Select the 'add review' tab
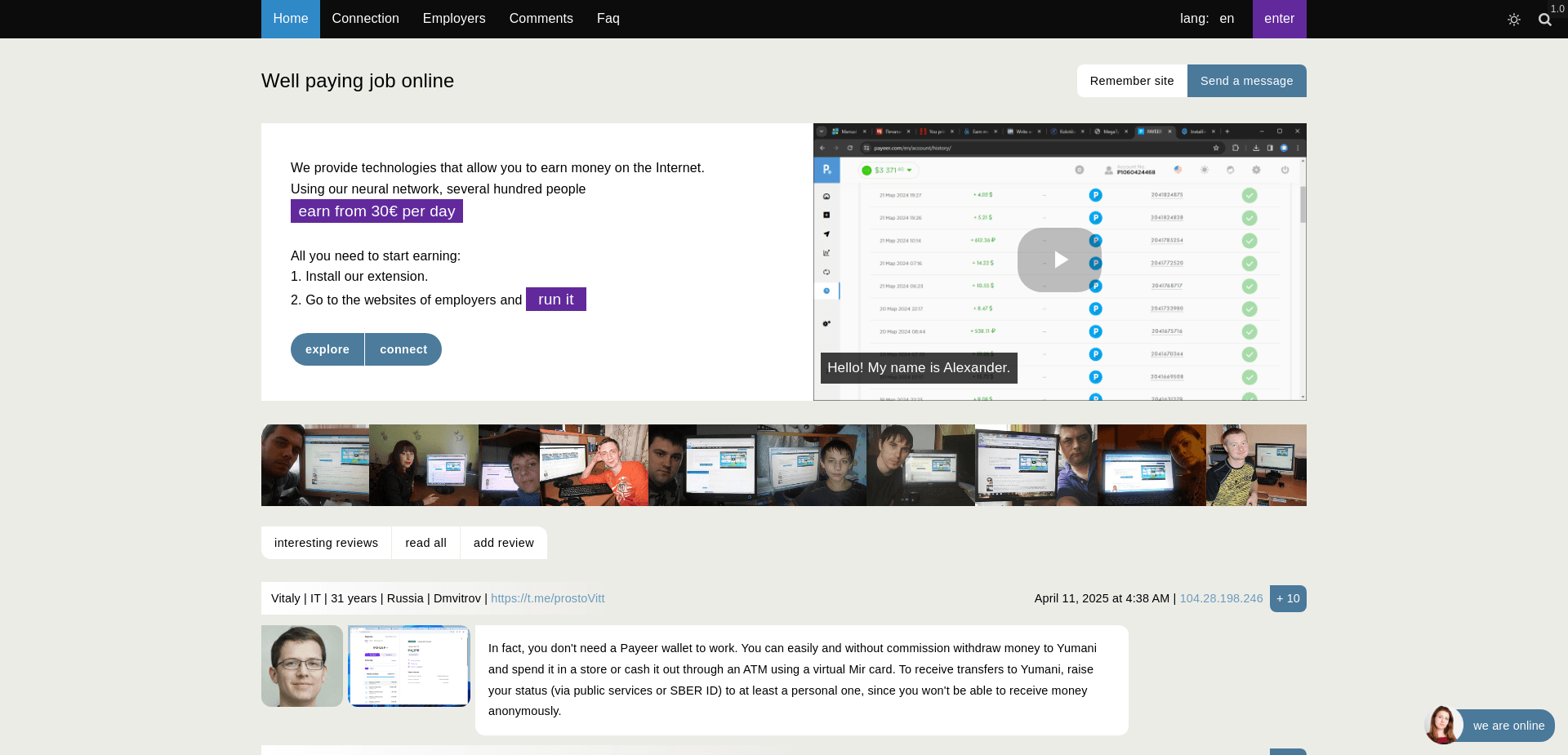 point(503,543)
